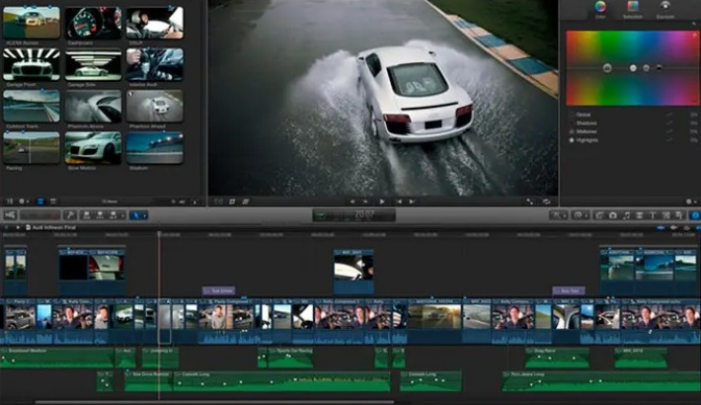Click the large Global puck on color board
This screenshot has height=405, width=701.
pos(607,67)
